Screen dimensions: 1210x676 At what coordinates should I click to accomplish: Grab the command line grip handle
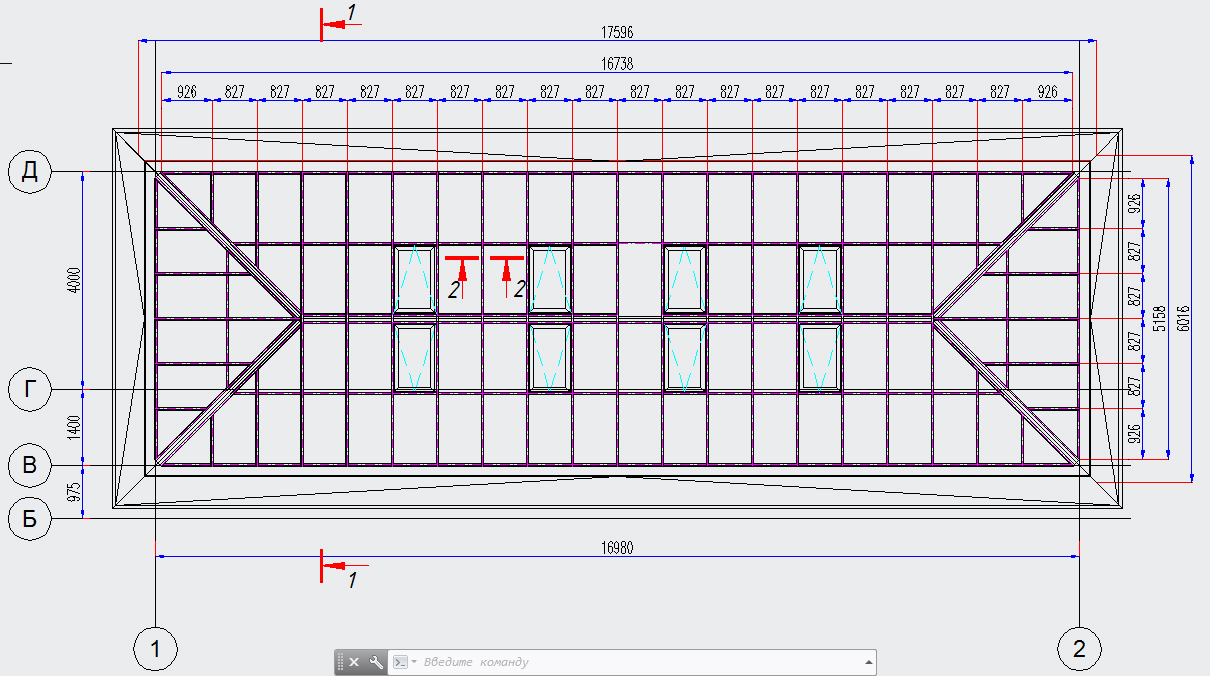point(340,662)
